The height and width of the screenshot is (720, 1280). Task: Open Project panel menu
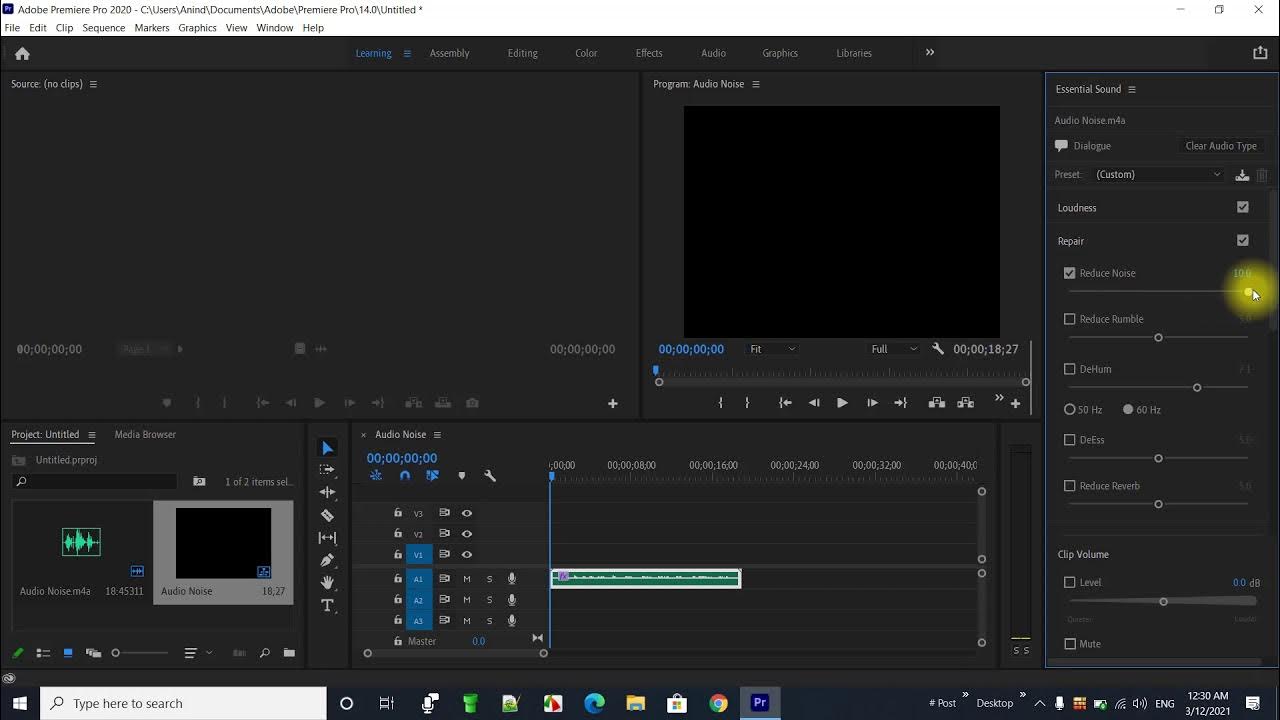pos(91,435)
